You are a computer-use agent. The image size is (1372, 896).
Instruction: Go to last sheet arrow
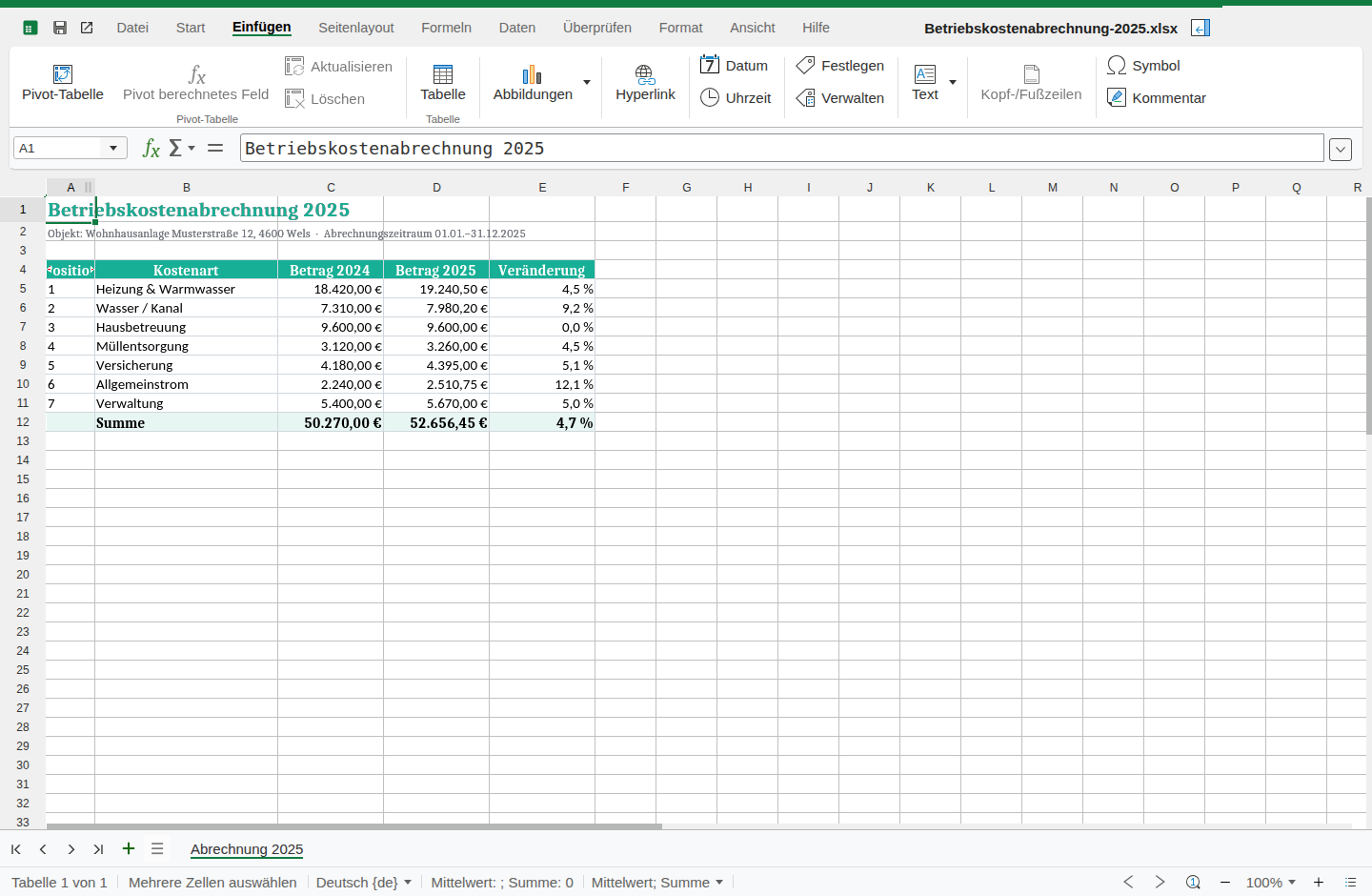(98, 848)
